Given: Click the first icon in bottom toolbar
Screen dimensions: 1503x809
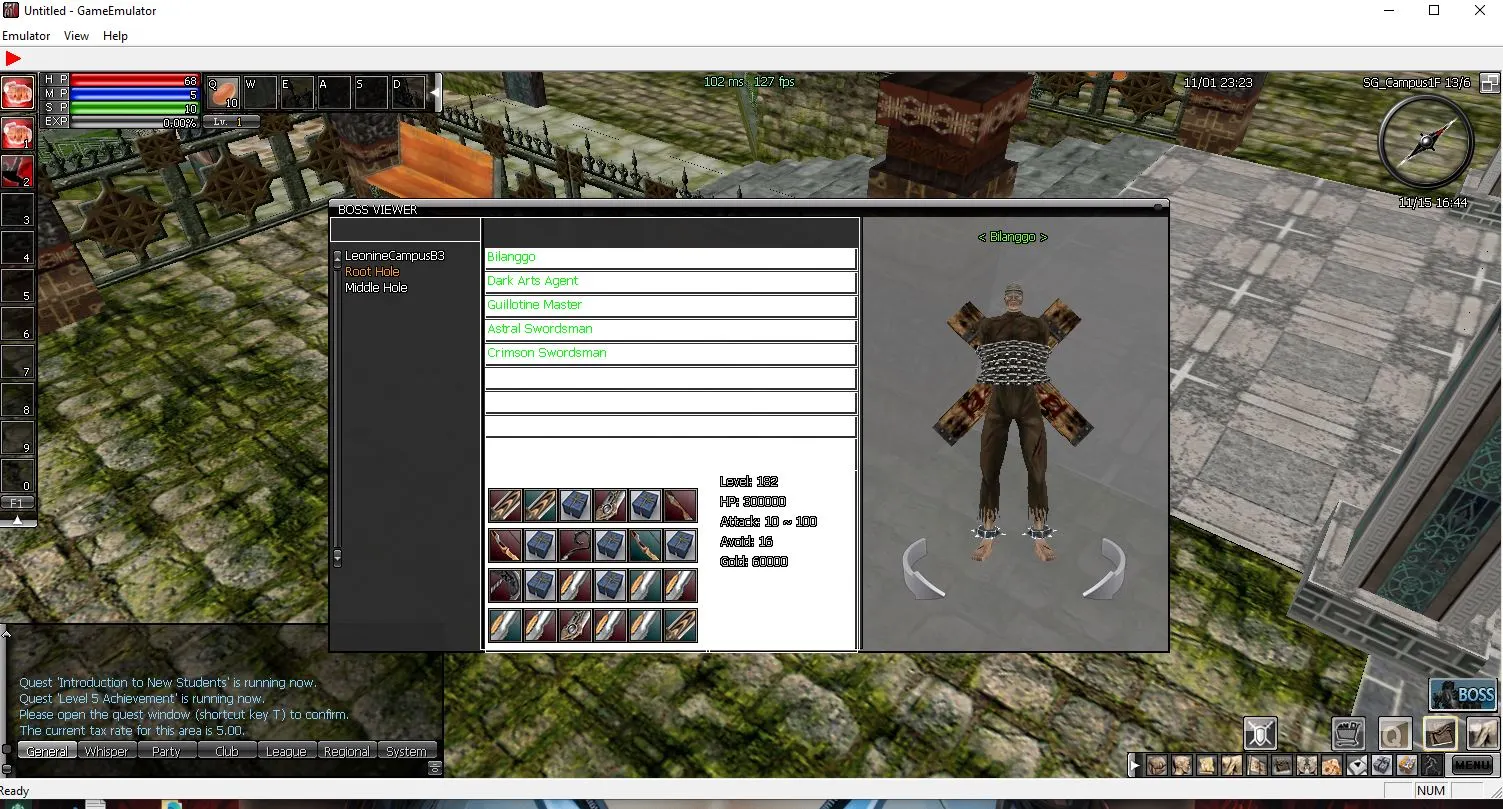Looking at the screenshot, I should pyautogui.click(x=1156, y=766).
